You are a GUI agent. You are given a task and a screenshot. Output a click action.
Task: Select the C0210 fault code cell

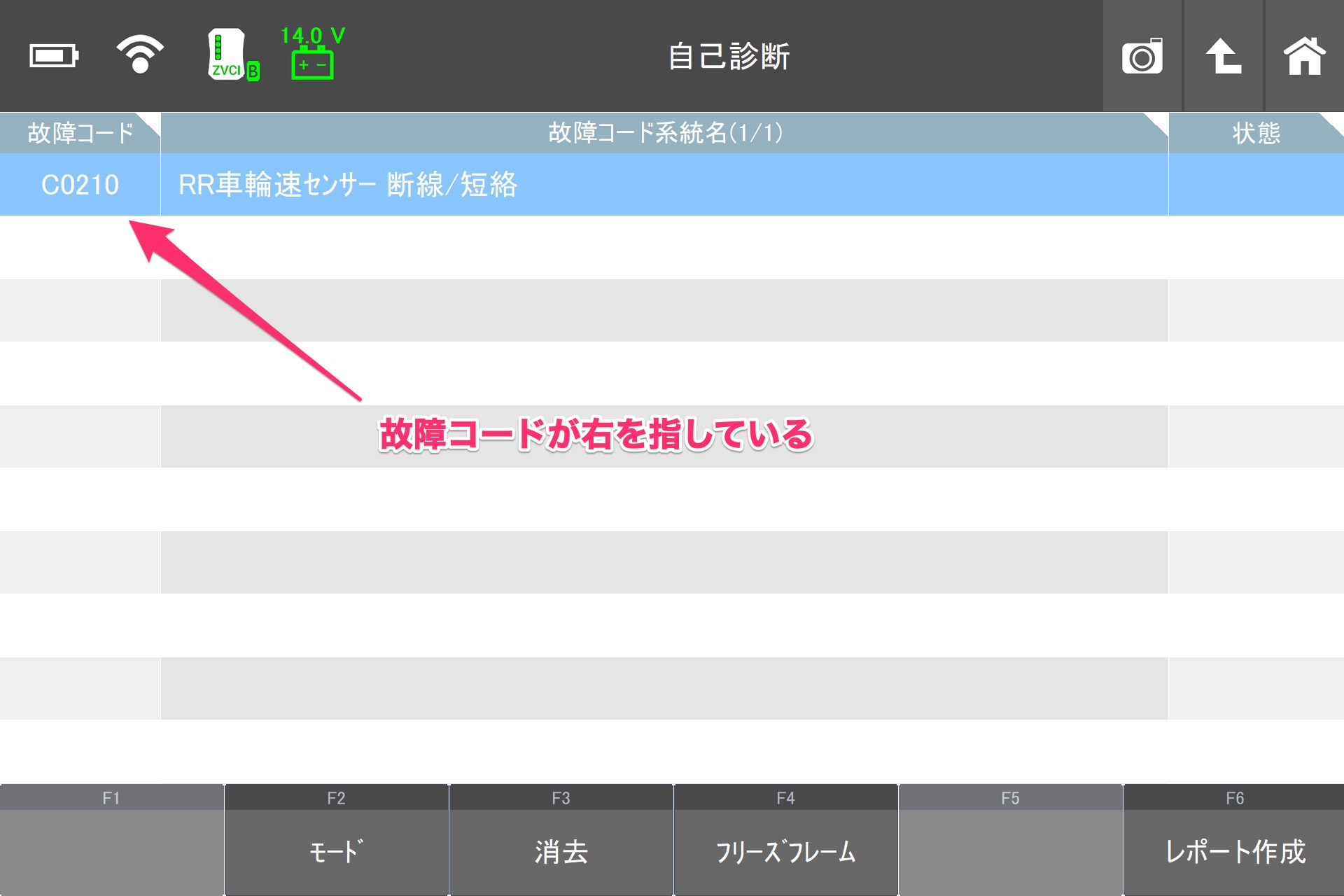click(80, 185)
